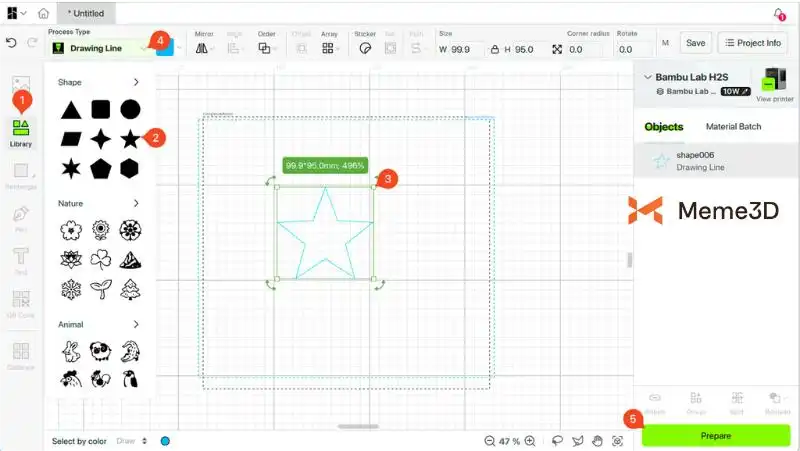Image resolution: width=800 pixels, height=451 pixels.
Task: Click the home icon
Action: [x=43, y=14]
